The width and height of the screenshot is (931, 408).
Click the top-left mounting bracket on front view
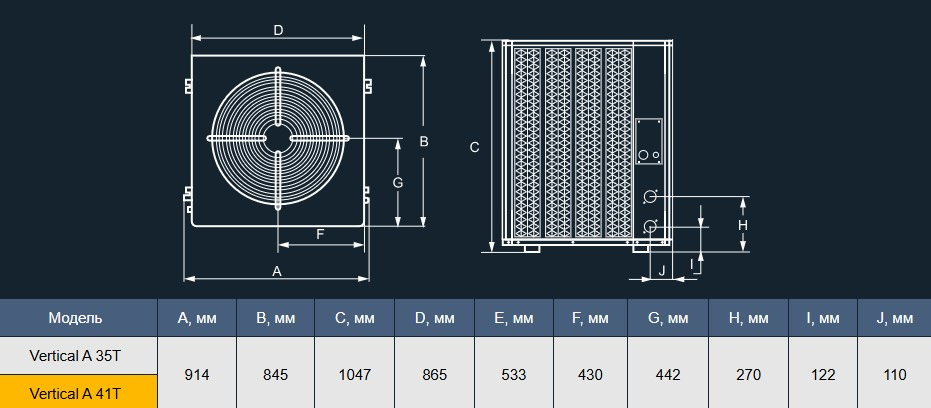[187, 87]
